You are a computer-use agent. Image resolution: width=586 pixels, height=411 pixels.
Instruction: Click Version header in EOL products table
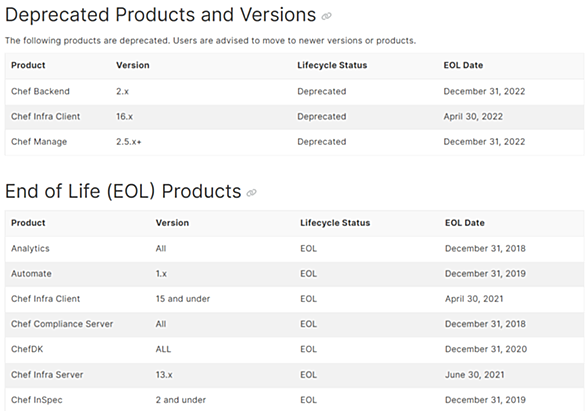pyautogui.click(x=172, y=223)
